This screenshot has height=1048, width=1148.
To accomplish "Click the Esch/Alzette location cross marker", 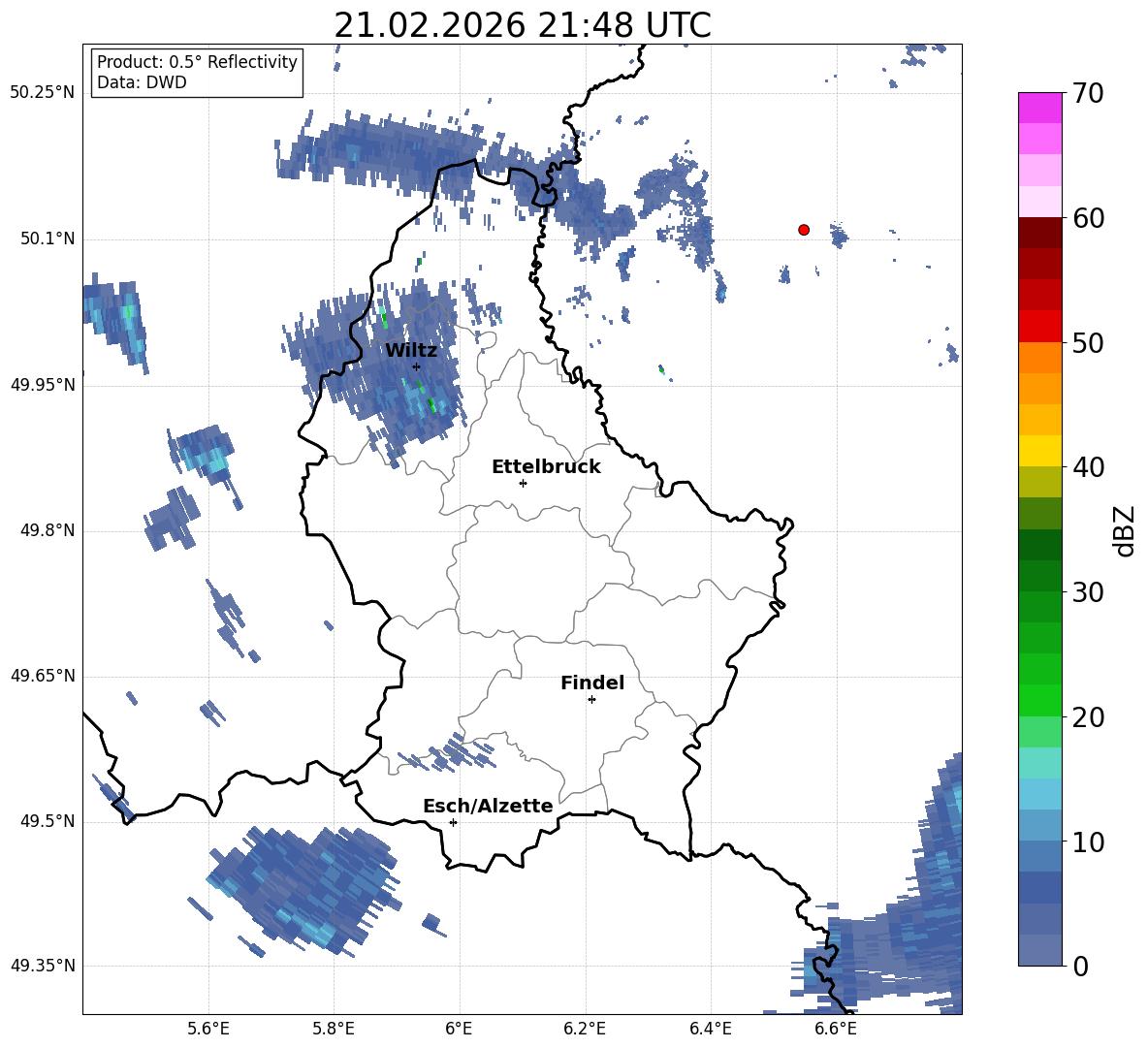I will [x=453, y=822].
